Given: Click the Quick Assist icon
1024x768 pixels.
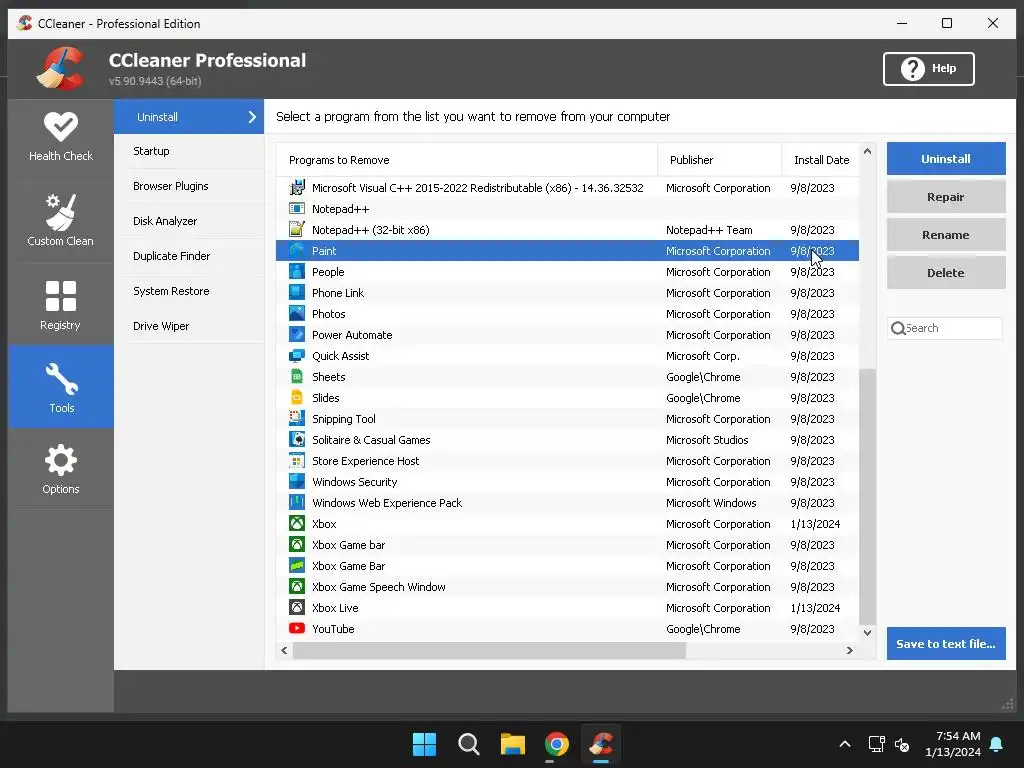Looking at the screenshot, I should [x=296, y=356].
